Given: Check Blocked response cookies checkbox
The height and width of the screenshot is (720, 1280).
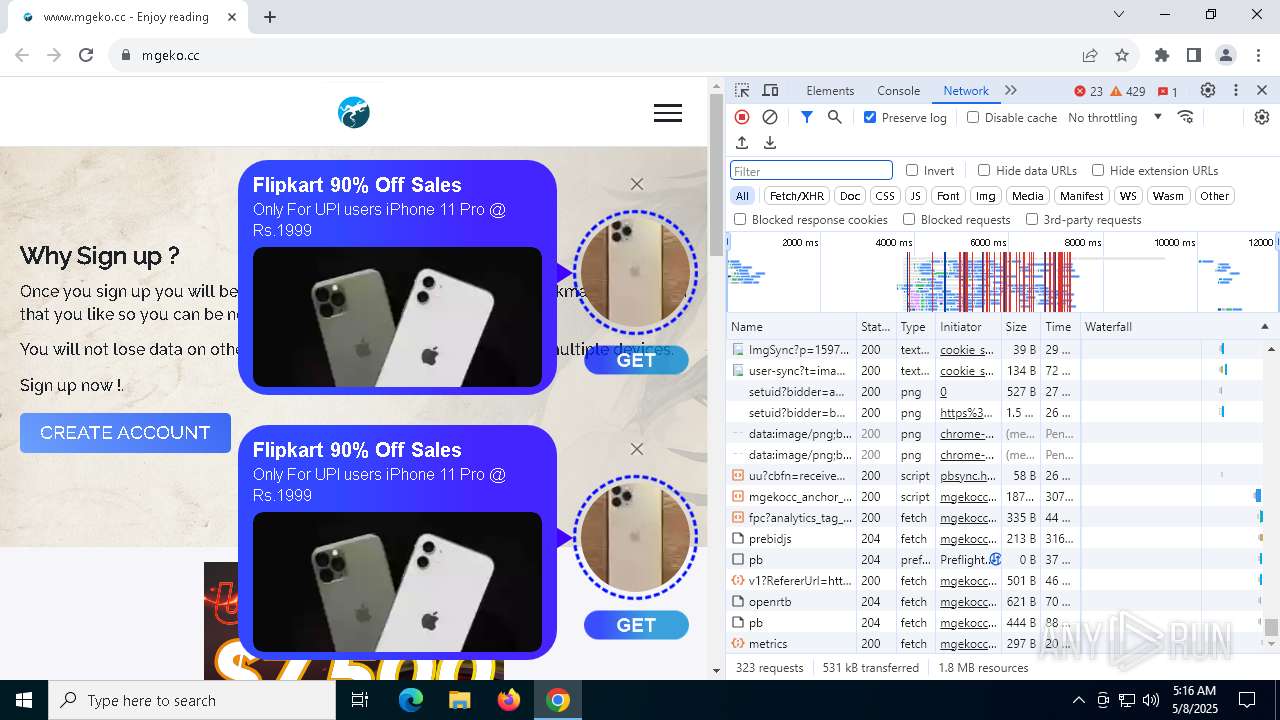Looking at the screenshot, I should pyautogui.click(x=740, y=219).
